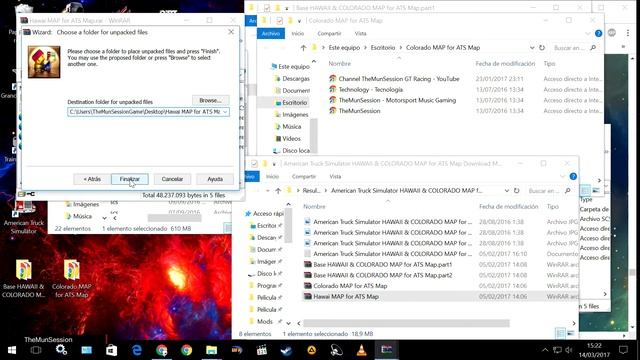Open Microsoft Store on the taskbar
Image resolution: width=640 pixels, height=360 pixels.
coord(111,350)
